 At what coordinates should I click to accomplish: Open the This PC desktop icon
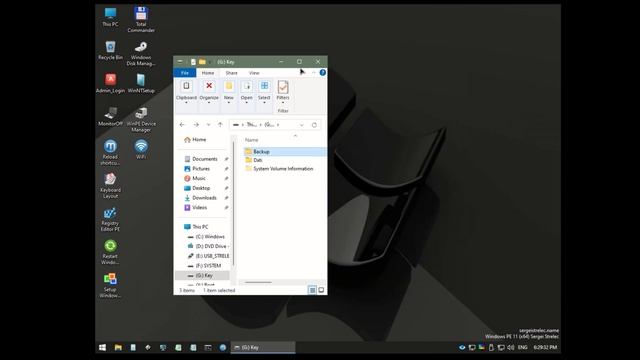(x=110, y=17)
